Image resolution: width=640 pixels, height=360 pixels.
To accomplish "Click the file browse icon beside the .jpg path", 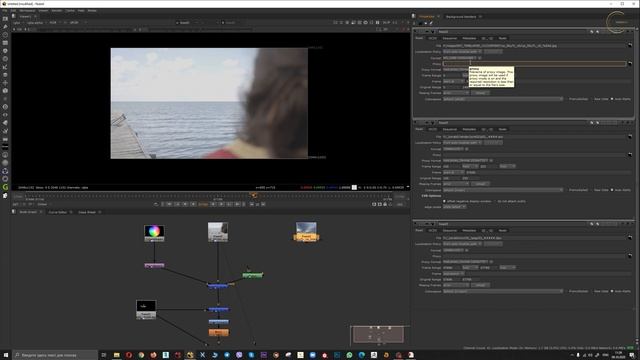I will pos(630,45).
